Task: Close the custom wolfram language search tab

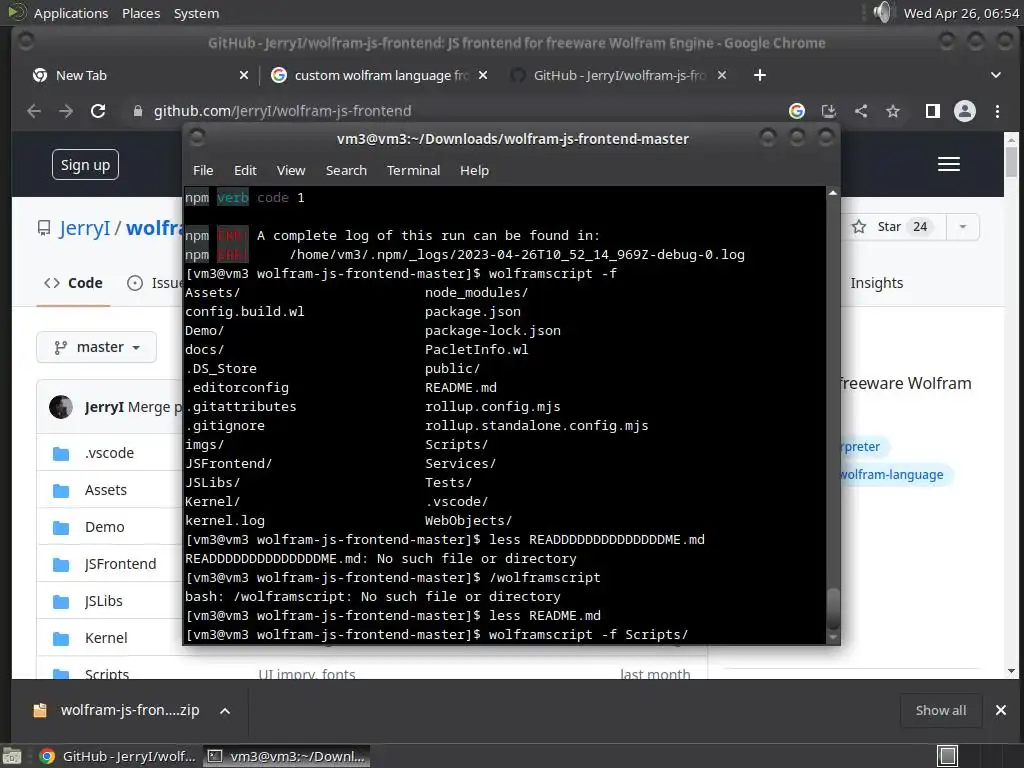Action: click(483, 75)
